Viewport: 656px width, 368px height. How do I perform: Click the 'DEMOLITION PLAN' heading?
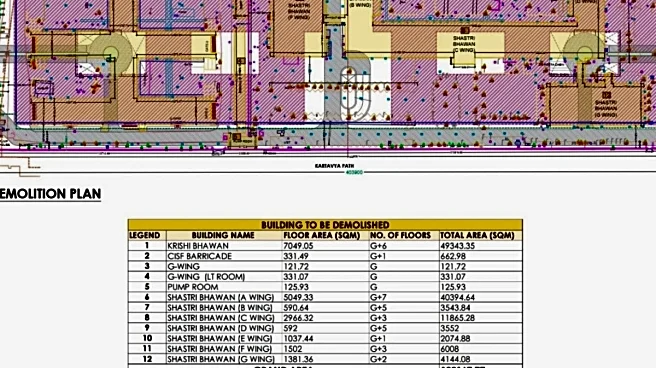(x=50, y=194)
